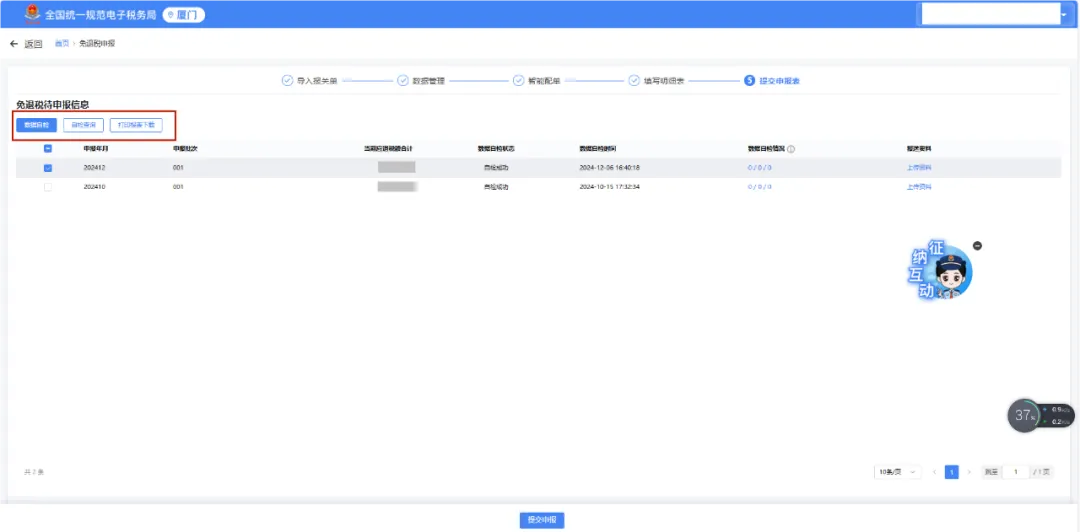Screen dimensions: 1080x532
Task: Click the 202410 declaration month cell
Action: coord(94,187)
